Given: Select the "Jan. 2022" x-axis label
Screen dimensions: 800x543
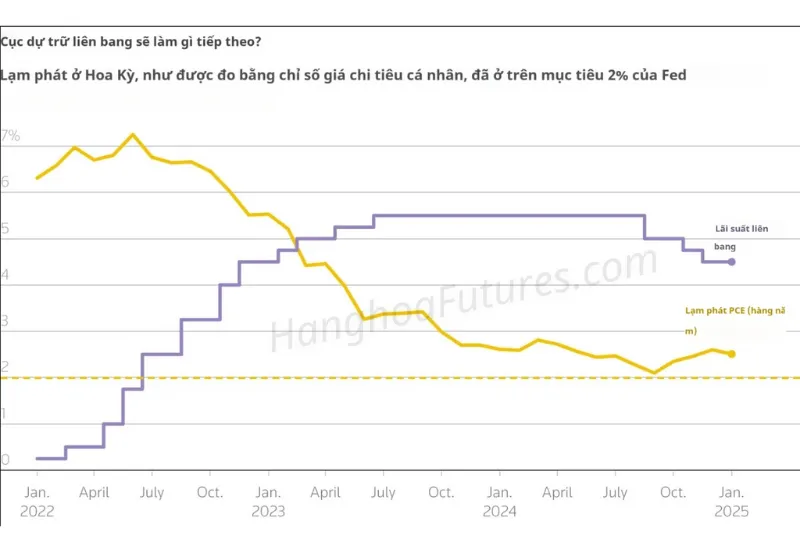Looking at the screenshot, I should coord(35,501).
